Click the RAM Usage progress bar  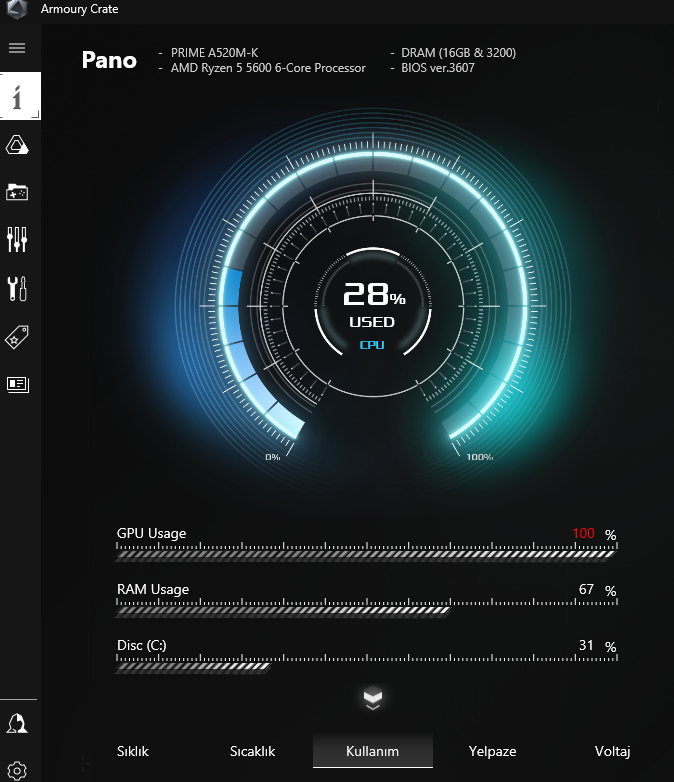(x=367, y=610)
